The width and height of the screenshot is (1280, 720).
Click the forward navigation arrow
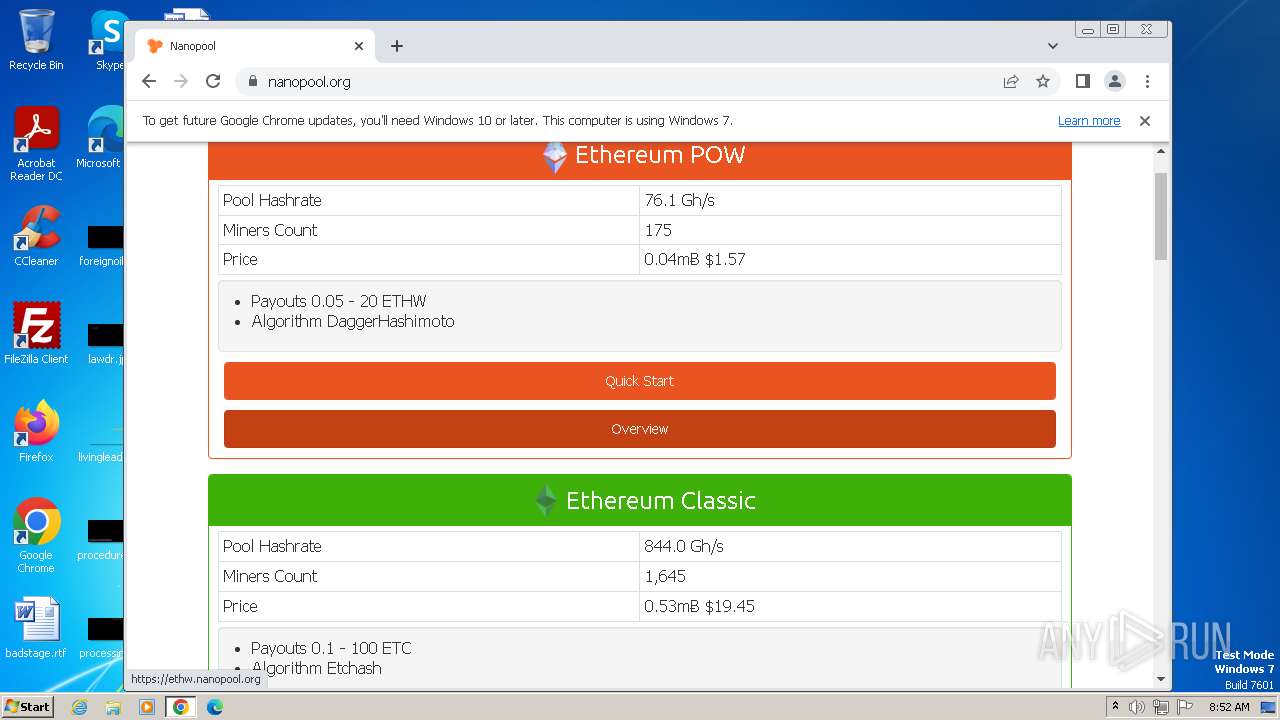tap(181, 81)
